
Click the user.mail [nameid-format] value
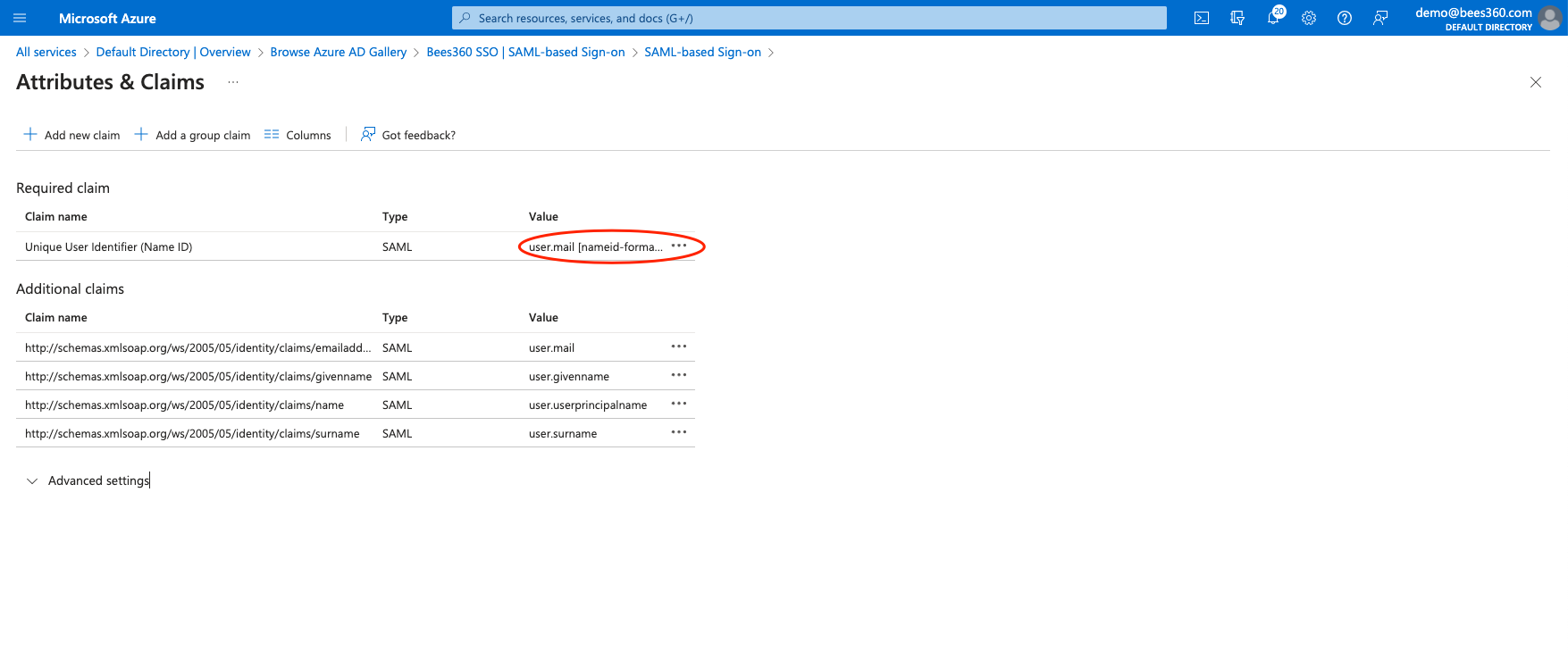coord(596,246)
